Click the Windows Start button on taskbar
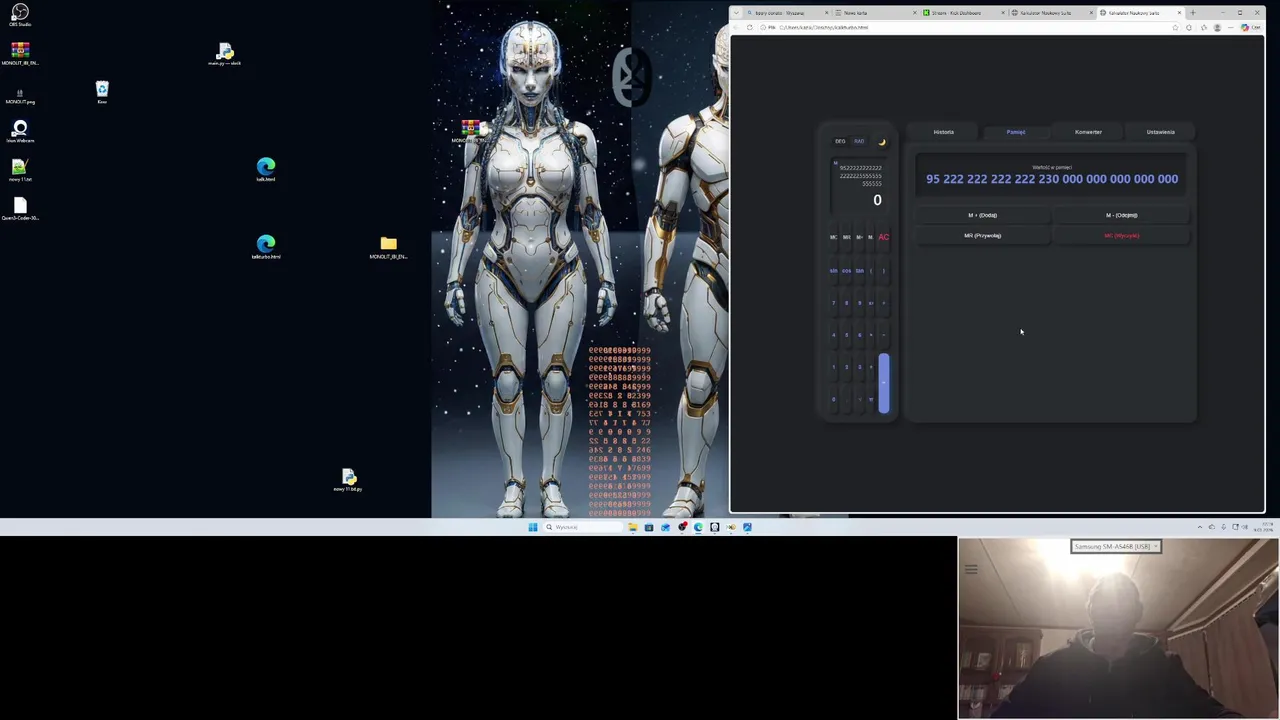Viewport: 1280px width, 720px height. [x=533, y=527]
